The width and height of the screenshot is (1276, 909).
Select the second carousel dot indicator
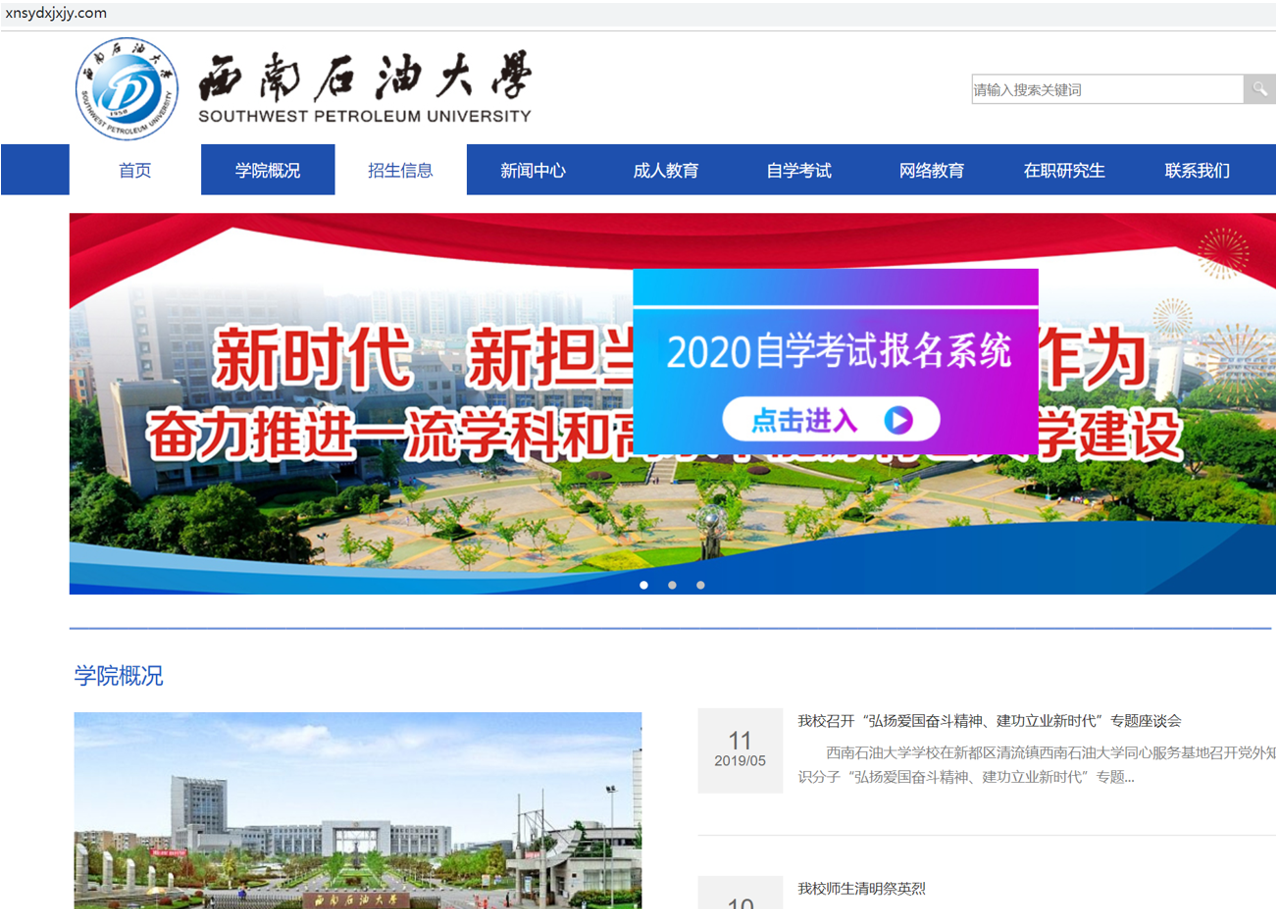[x=672, y=585]
